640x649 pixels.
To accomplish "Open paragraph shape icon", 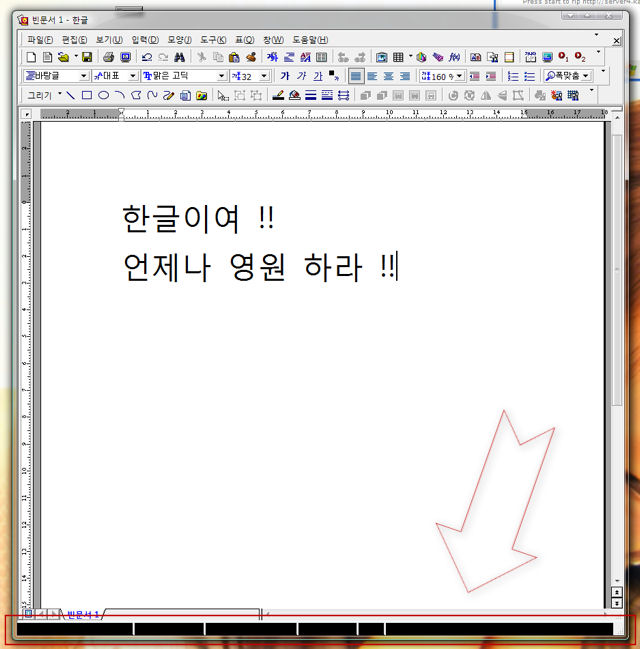I will (x=289, y=57).
